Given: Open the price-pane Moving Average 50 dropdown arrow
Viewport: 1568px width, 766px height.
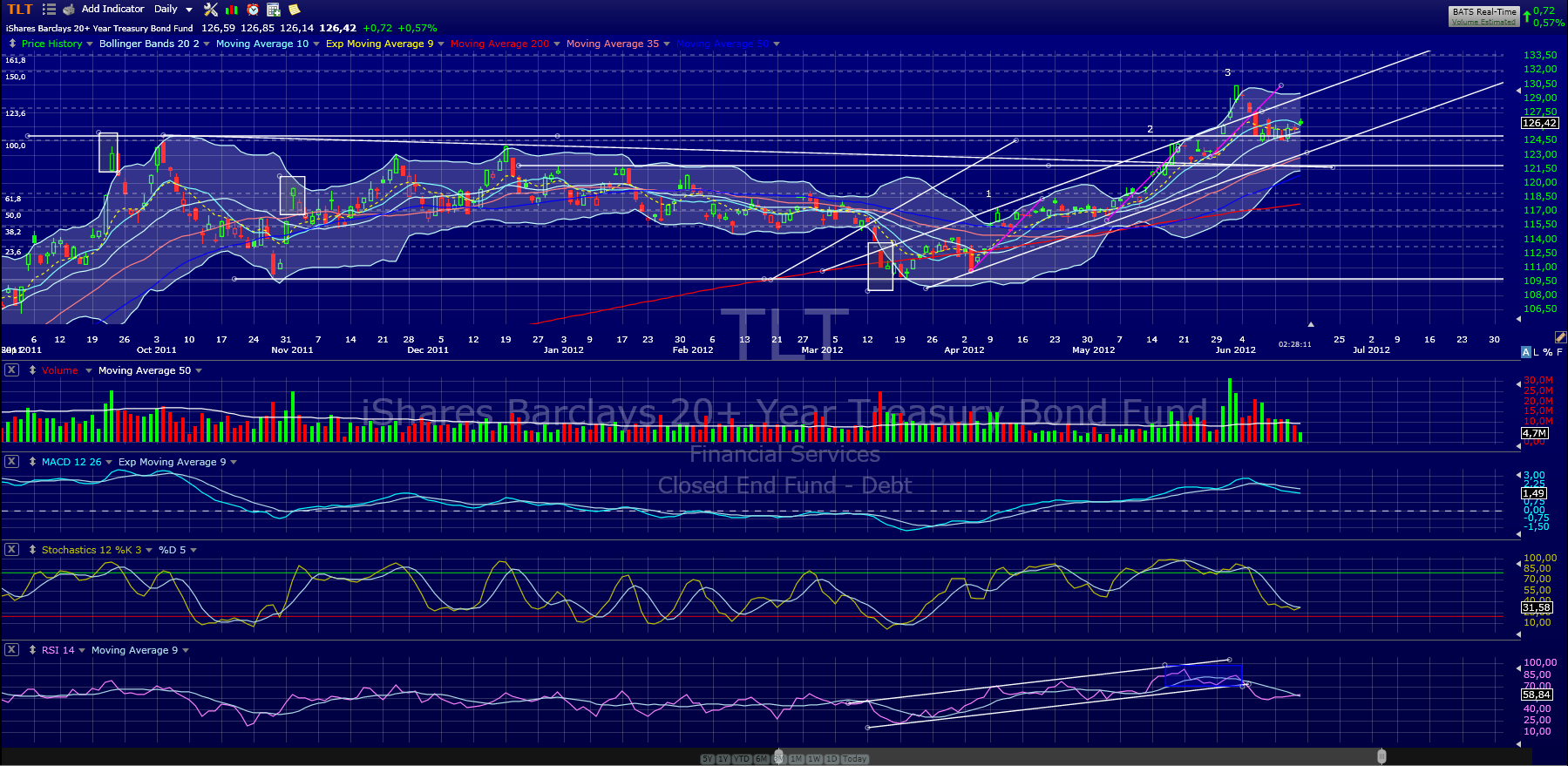Looking at the screenshot, I should pos(777,44).
